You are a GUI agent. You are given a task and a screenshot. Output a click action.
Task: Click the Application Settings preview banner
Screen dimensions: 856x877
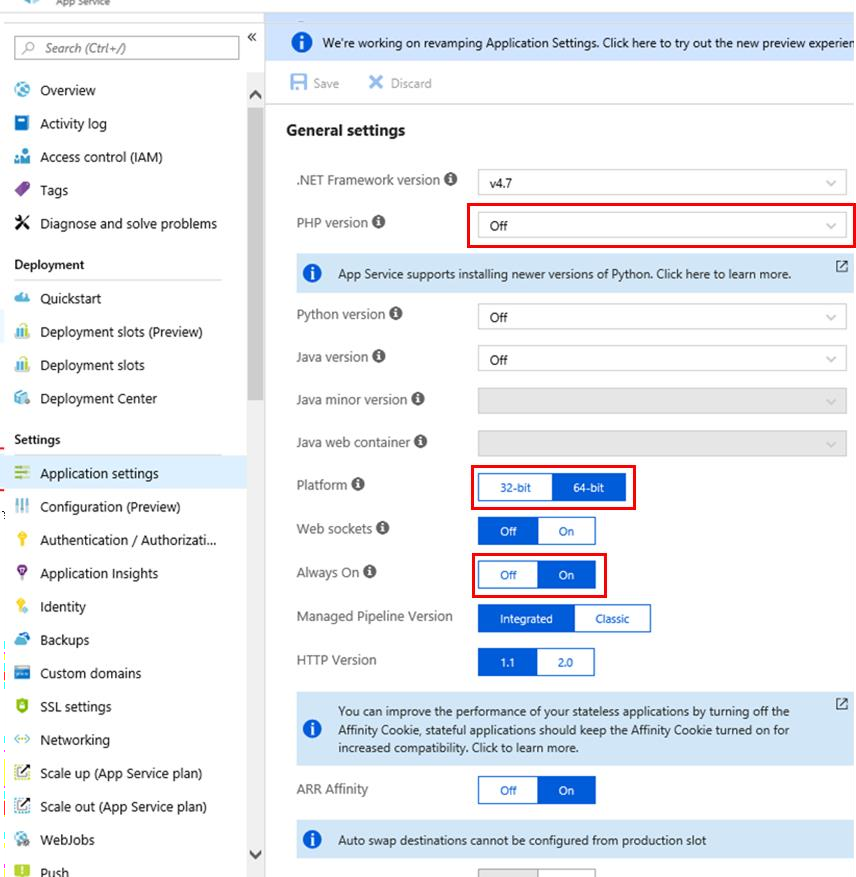(560, 43)
